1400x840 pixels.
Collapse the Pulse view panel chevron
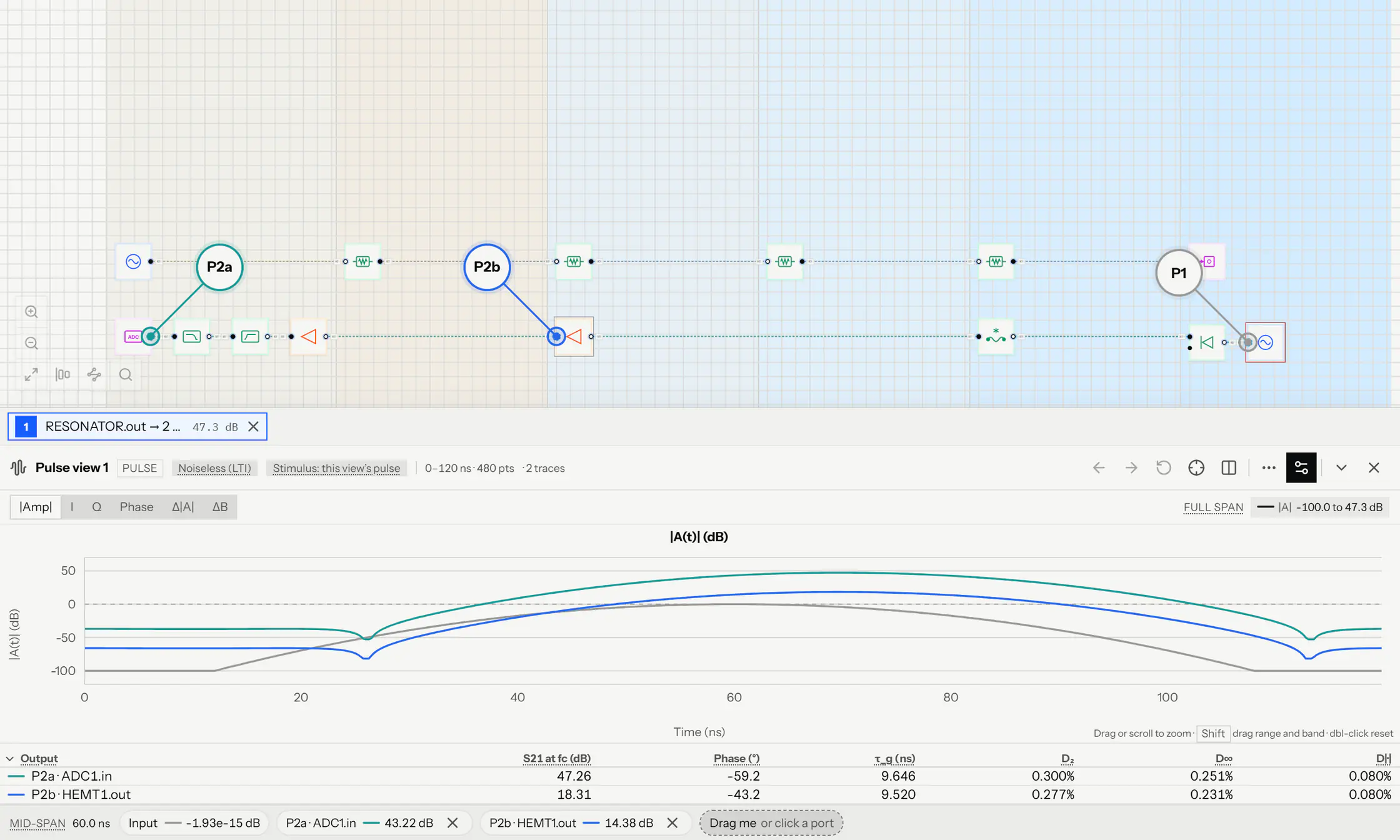[x=1341, y=467]
